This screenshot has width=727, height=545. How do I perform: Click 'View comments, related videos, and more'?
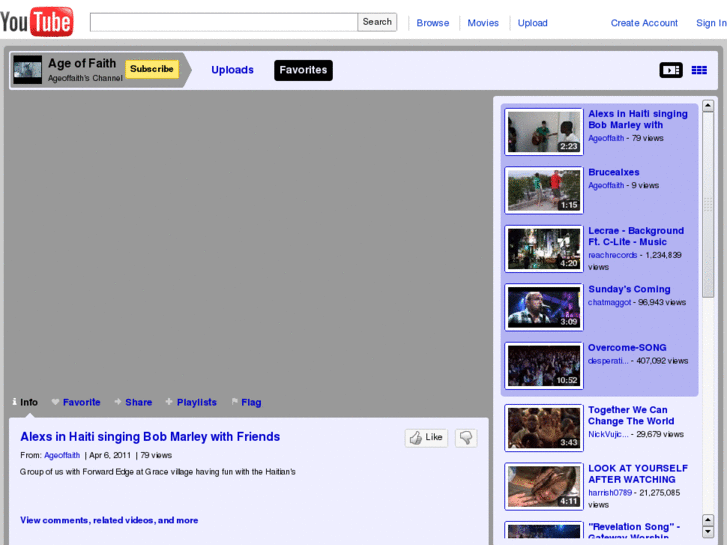point(109,520)
